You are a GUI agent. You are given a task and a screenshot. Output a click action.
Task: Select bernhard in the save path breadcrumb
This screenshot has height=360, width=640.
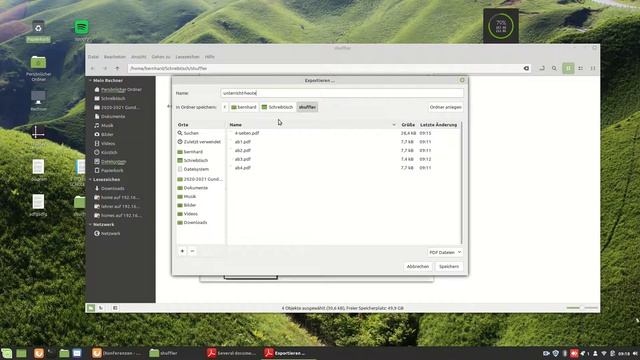click(244, 107)
